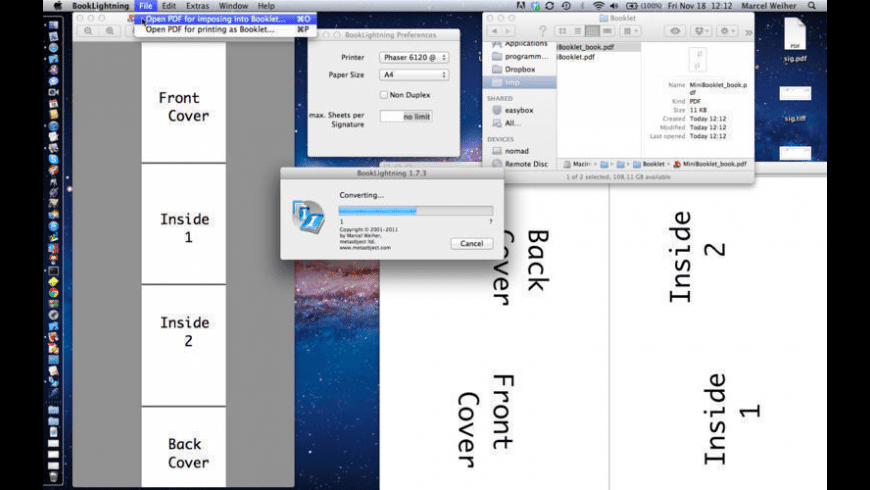Click the Inside 1 page in the PDF viewer
Image resolution: width=870 pixels, height=490 pixels.
184,224
